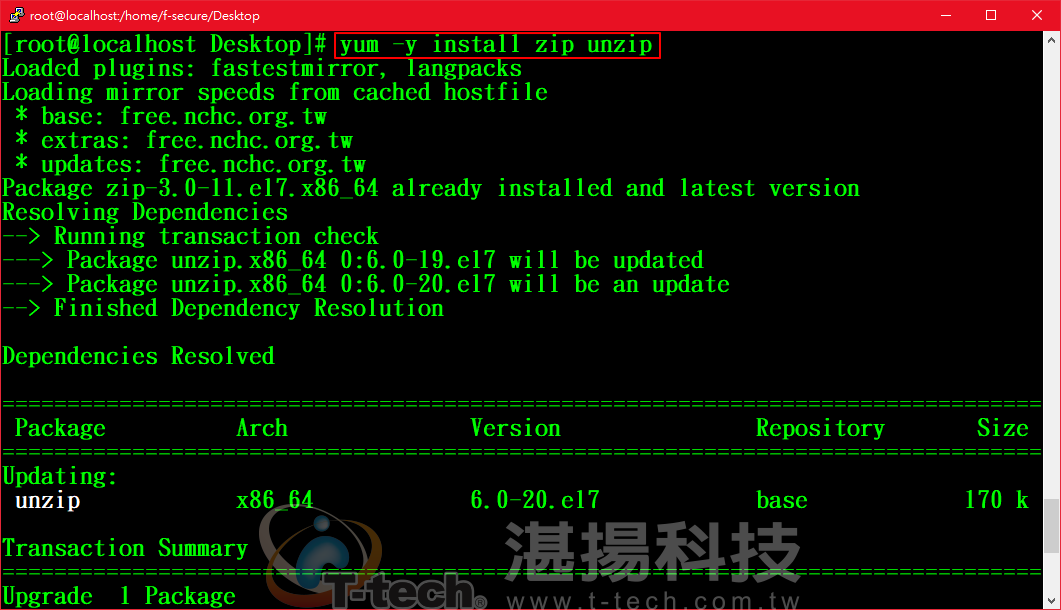The height and width of the screenshot is (610, 1061).
Task: Click the Version column header
Action: [x=516, y=428]
